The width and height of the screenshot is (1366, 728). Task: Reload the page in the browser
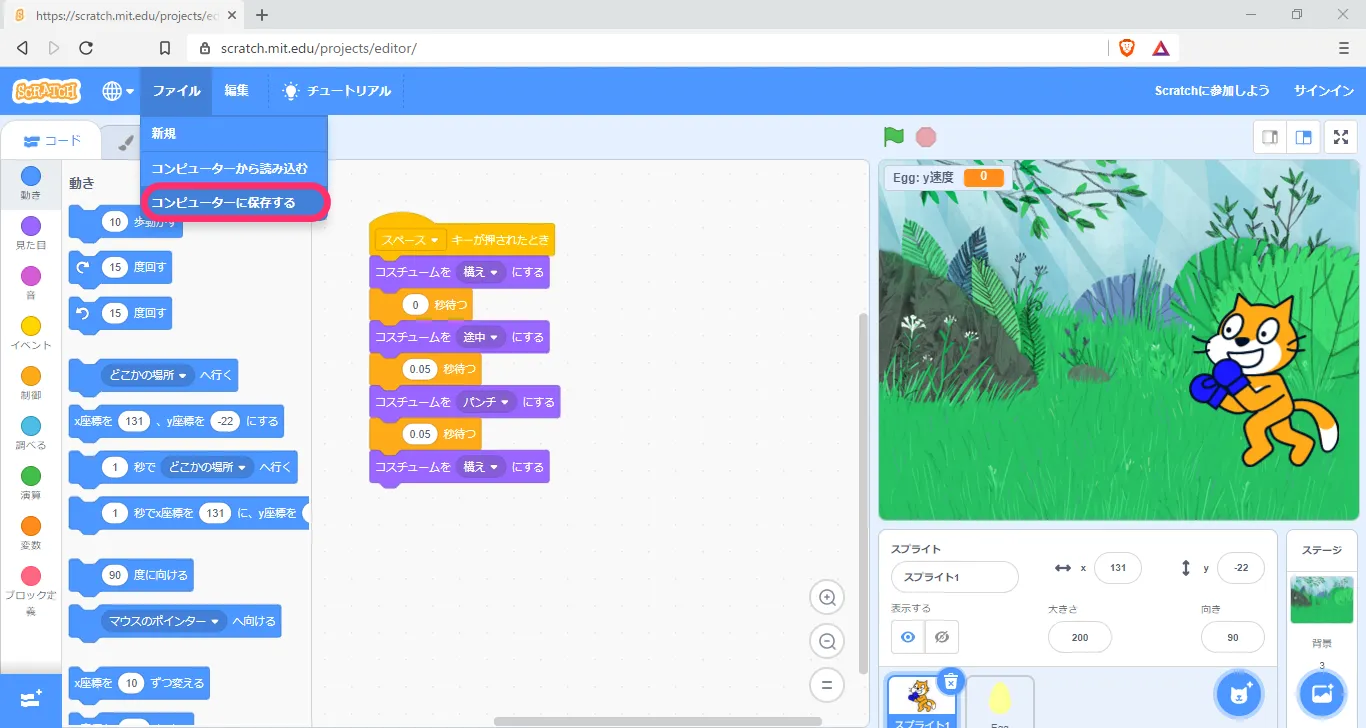pyautogui.click(x=86, y=48)
